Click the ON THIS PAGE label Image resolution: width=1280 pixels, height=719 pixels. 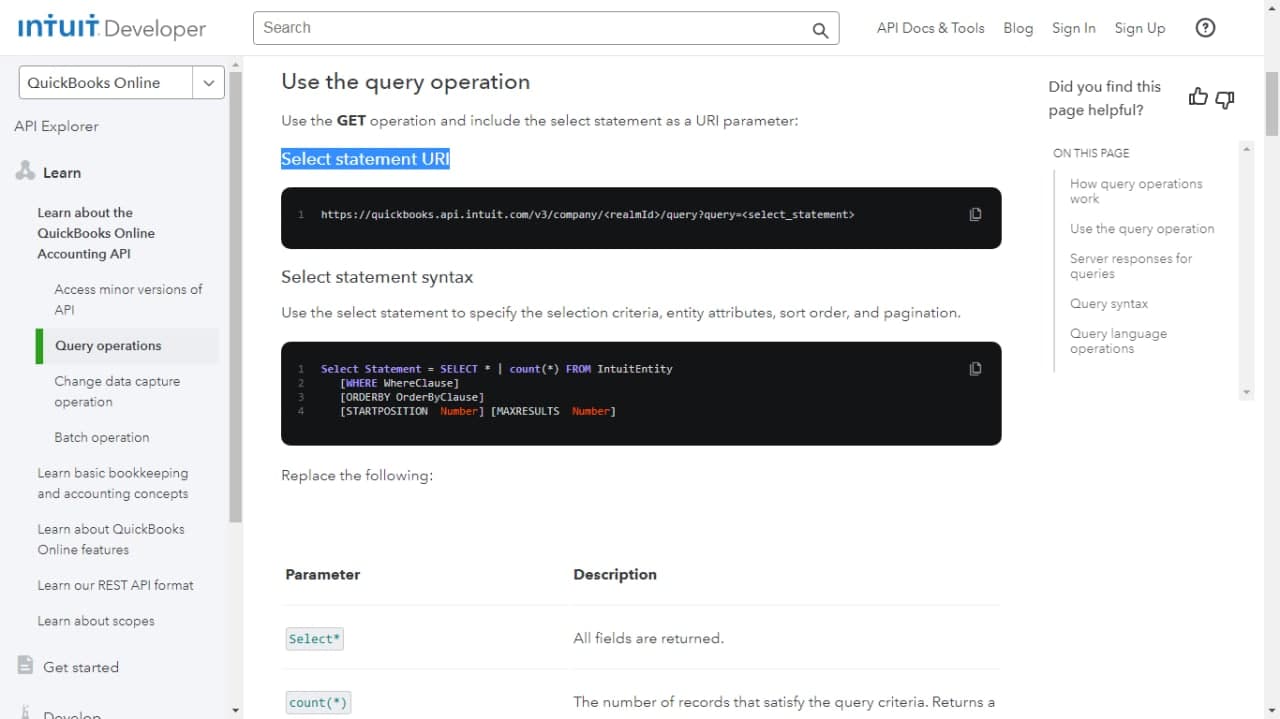click(x=1091, y=153)
